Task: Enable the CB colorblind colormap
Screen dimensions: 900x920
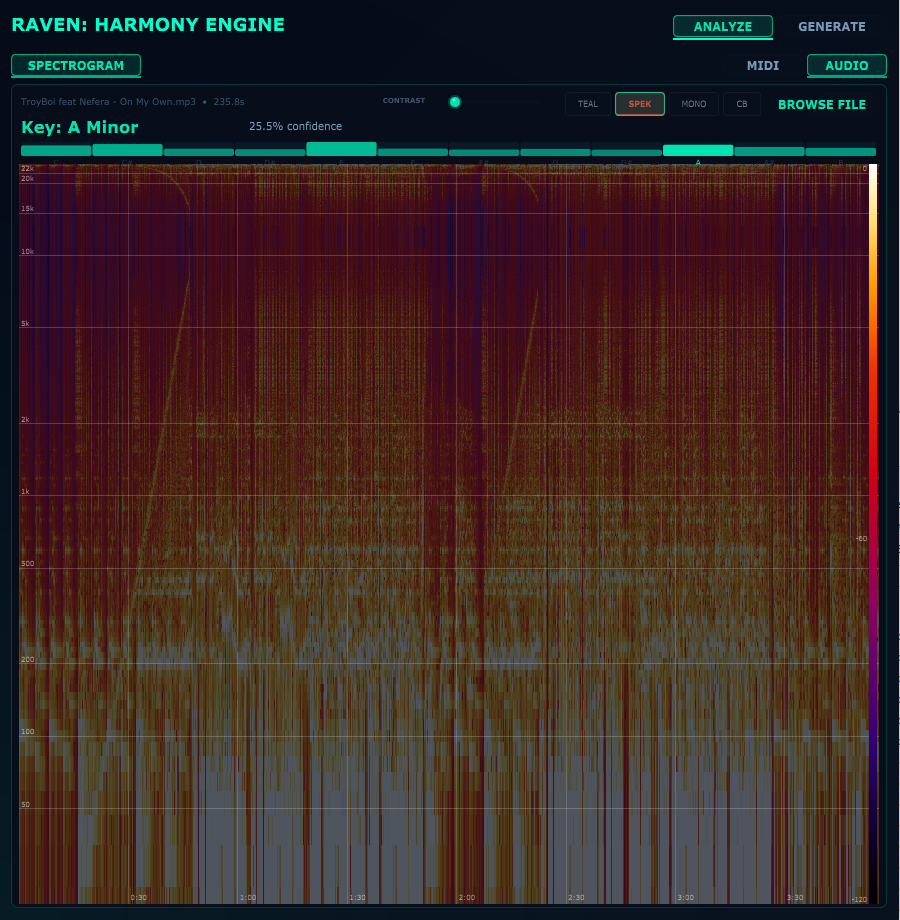Action: coord(742,103)
